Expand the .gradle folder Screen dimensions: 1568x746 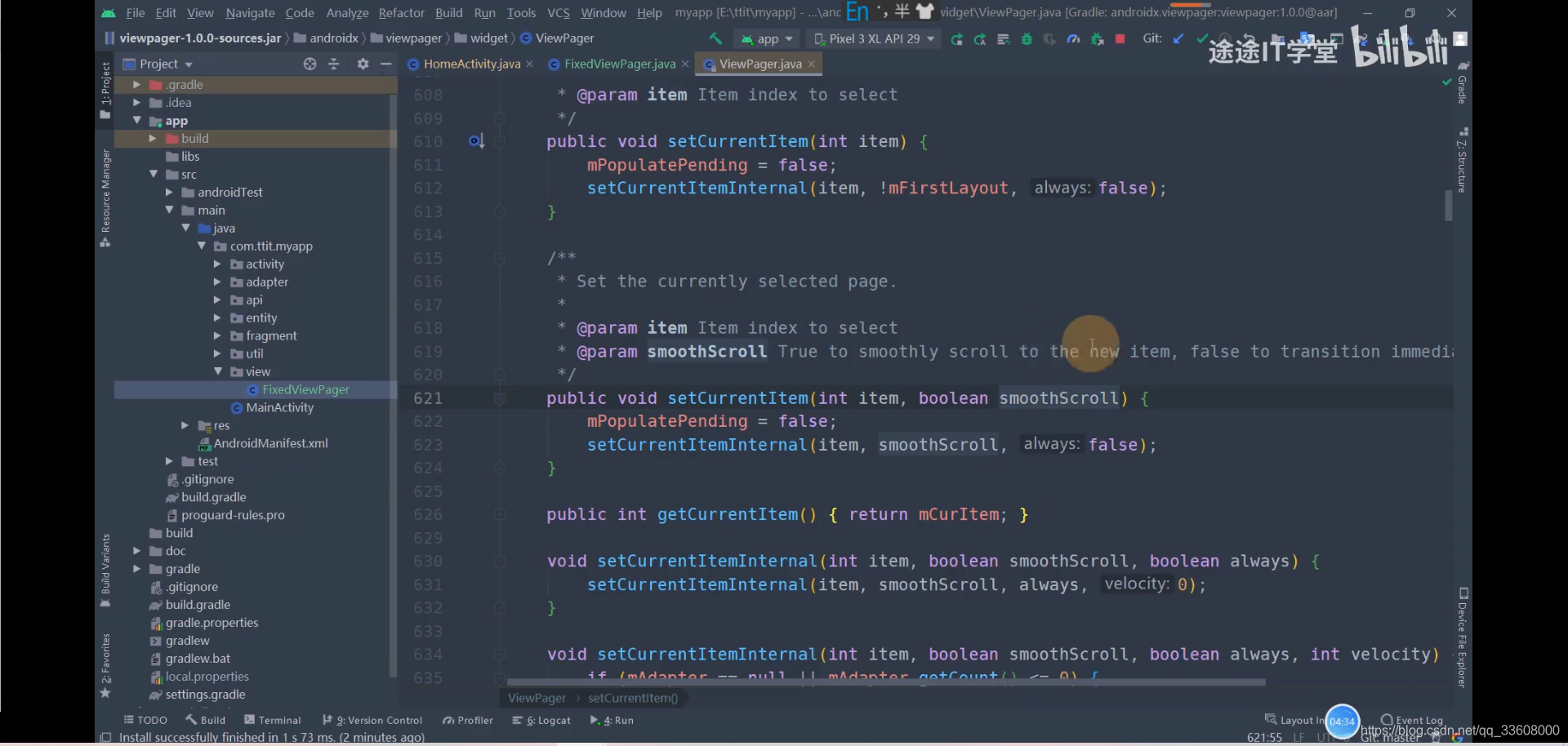point(136,85)
